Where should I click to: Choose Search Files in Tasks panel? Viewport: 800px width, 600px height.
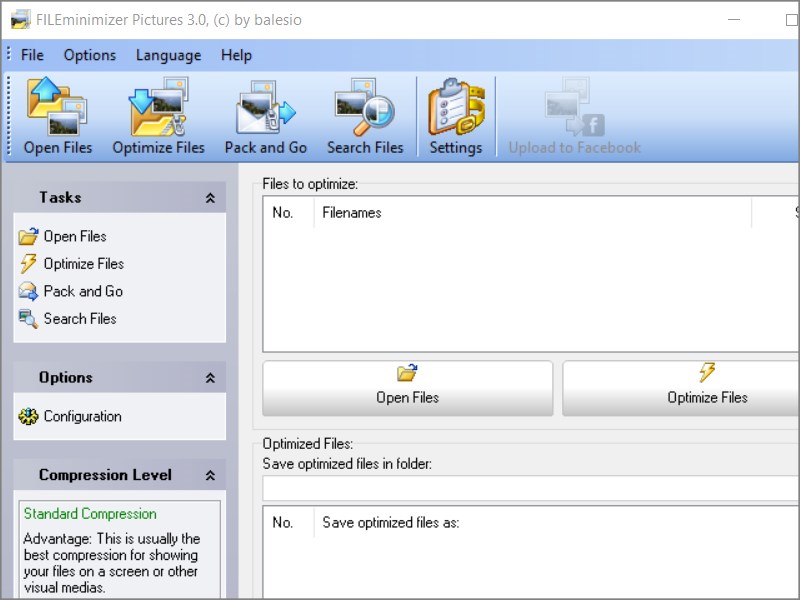67,319
